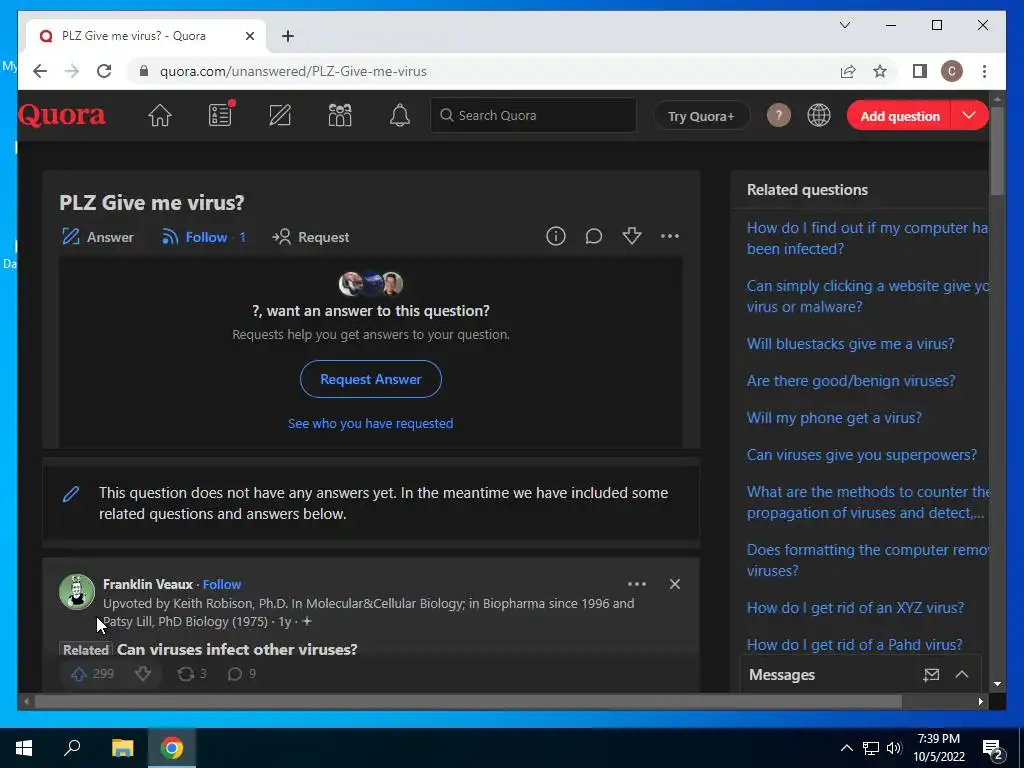
Task: Open the answer's 9 comments
Action: (242, 674)
